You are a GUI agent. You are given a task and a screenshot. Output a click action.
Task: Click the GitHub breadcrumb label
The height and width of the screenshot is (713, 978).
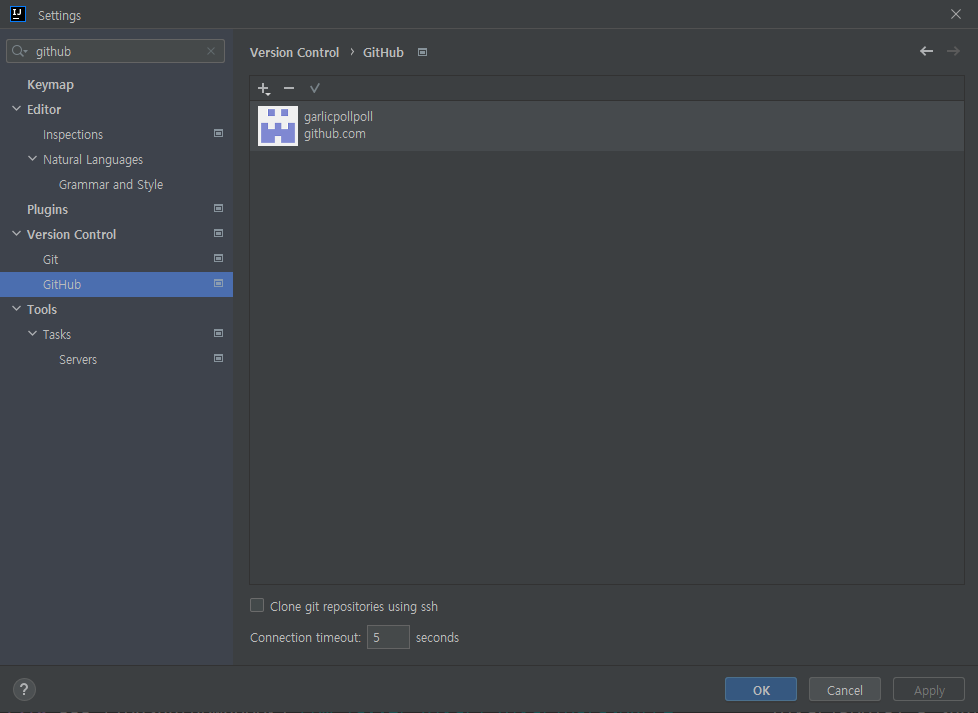[x=383, y=52]
